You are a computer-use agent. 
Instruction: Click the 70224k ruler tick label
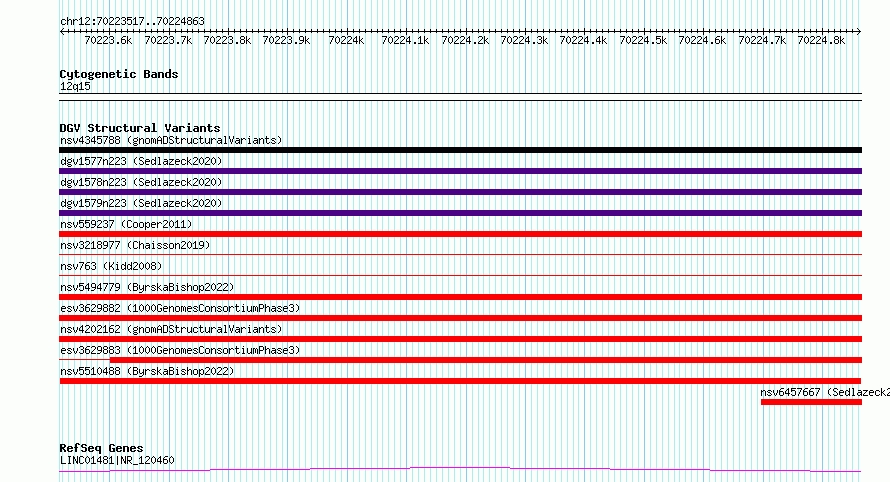pyautogui.click(x=346, y=40)
